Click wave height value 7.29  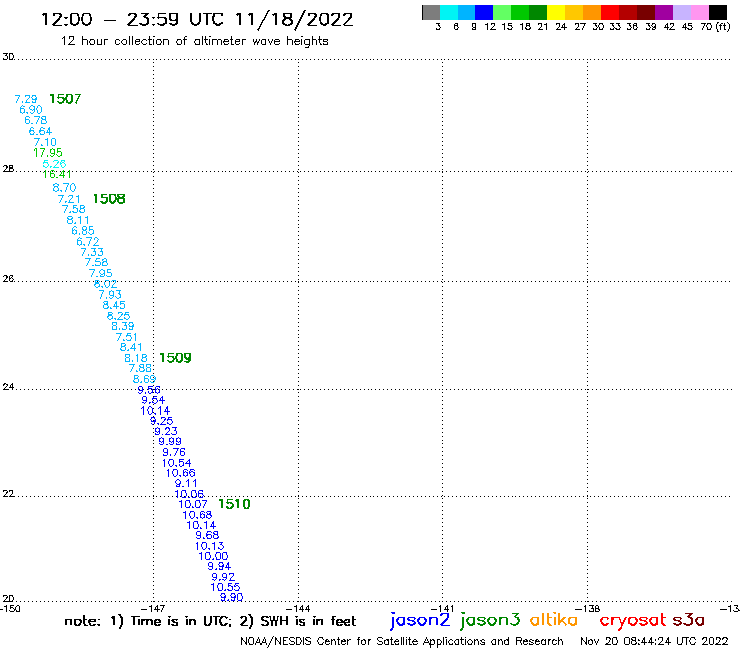click(x=26, y=99)
